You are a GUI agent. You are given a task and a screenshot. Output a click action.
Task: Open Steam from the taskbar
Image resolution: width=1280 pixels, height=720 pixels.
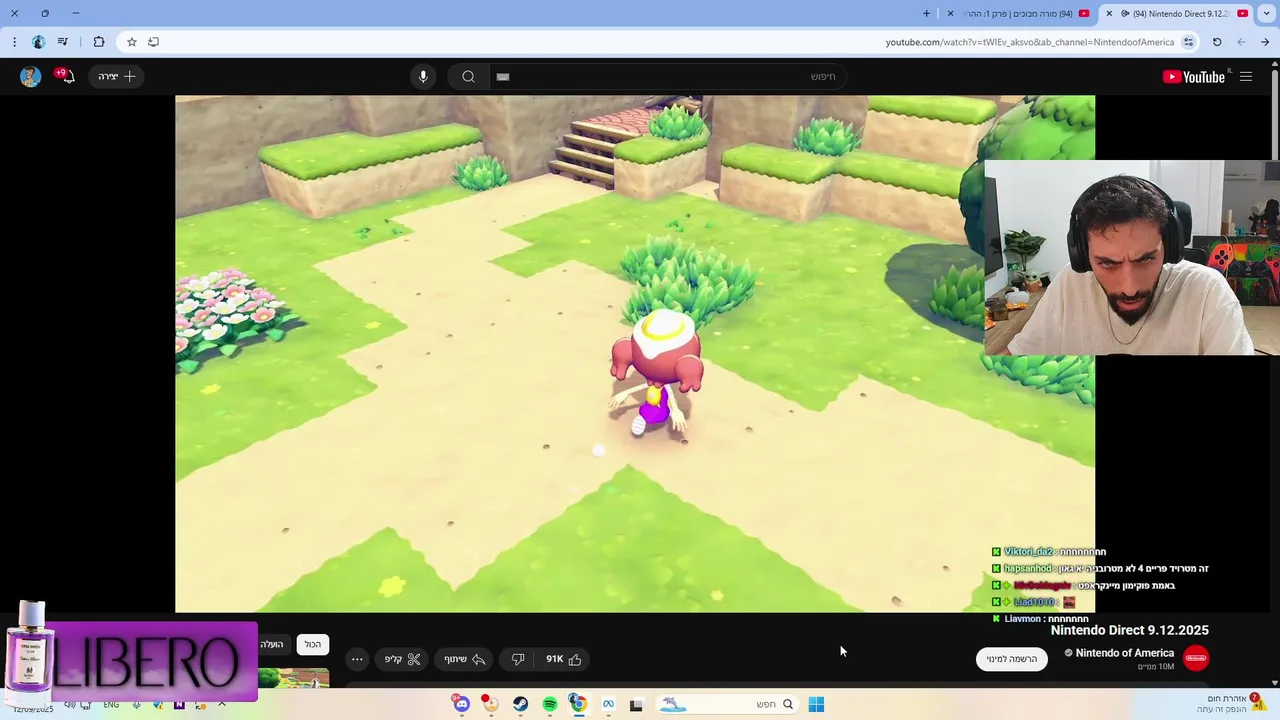tap(520, 705)
